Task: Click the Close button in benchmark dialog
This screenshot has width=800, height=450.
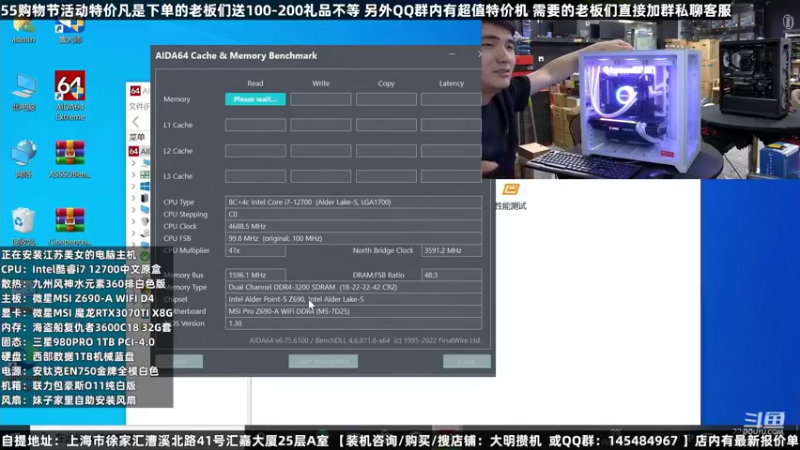Action: tap(466, 361)
